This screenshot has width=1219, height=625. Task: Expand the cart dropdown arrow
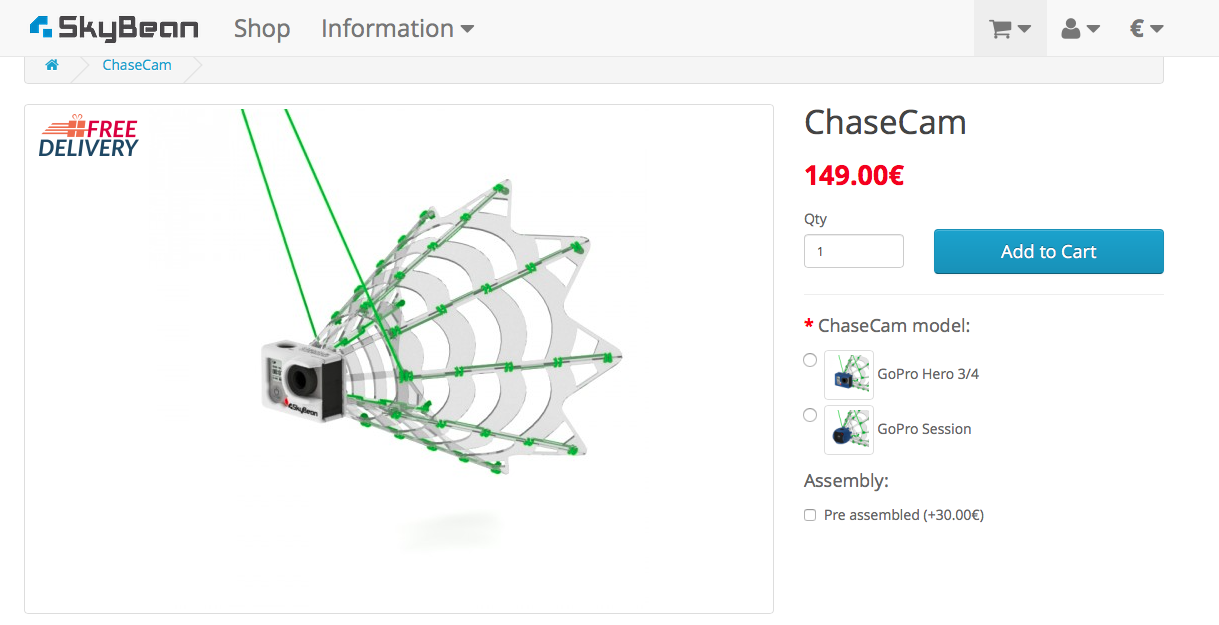tap(1024, 30)
